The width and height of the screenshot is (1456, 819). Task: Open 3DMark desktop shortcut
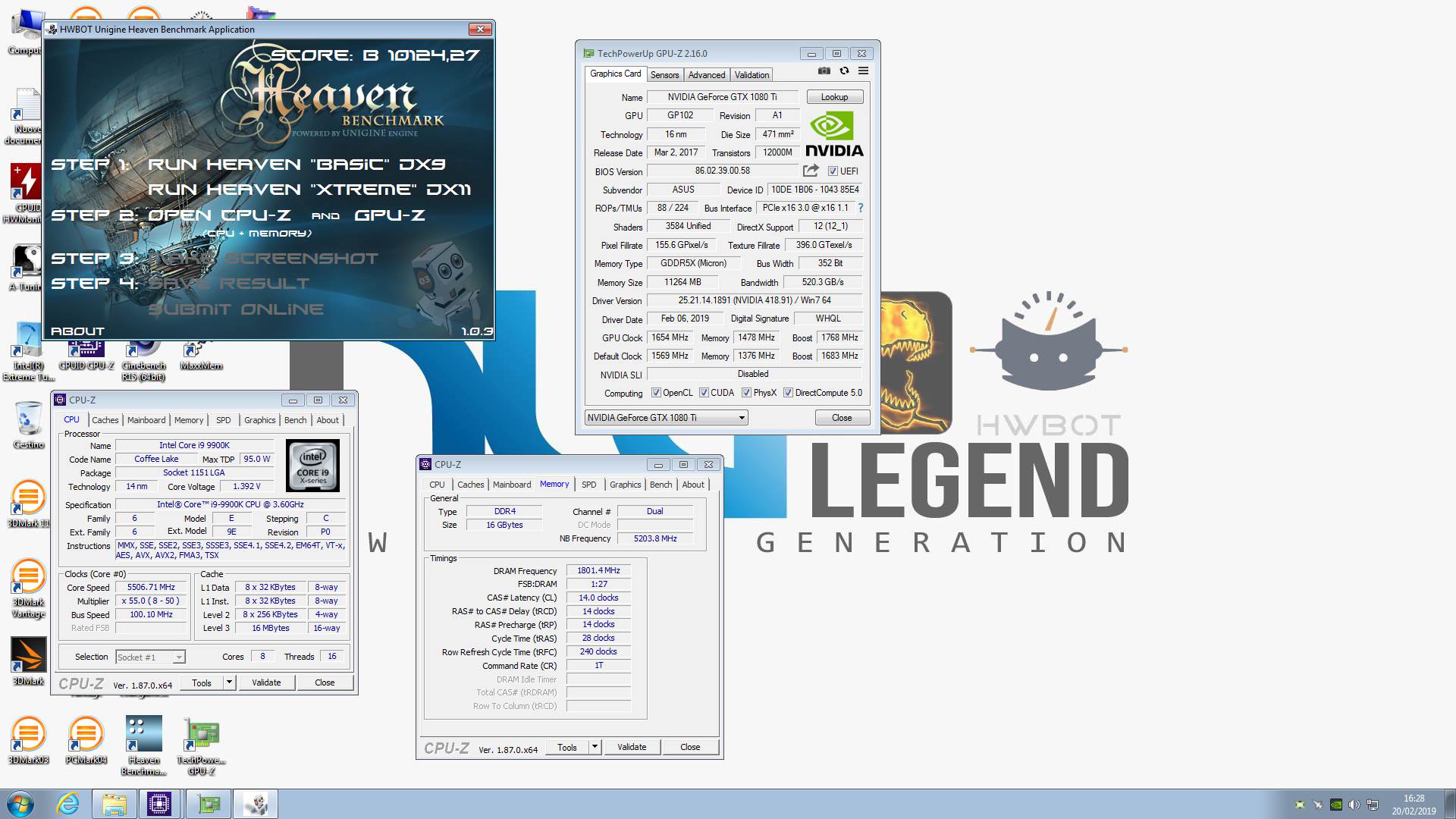click(x=28, y=661)
